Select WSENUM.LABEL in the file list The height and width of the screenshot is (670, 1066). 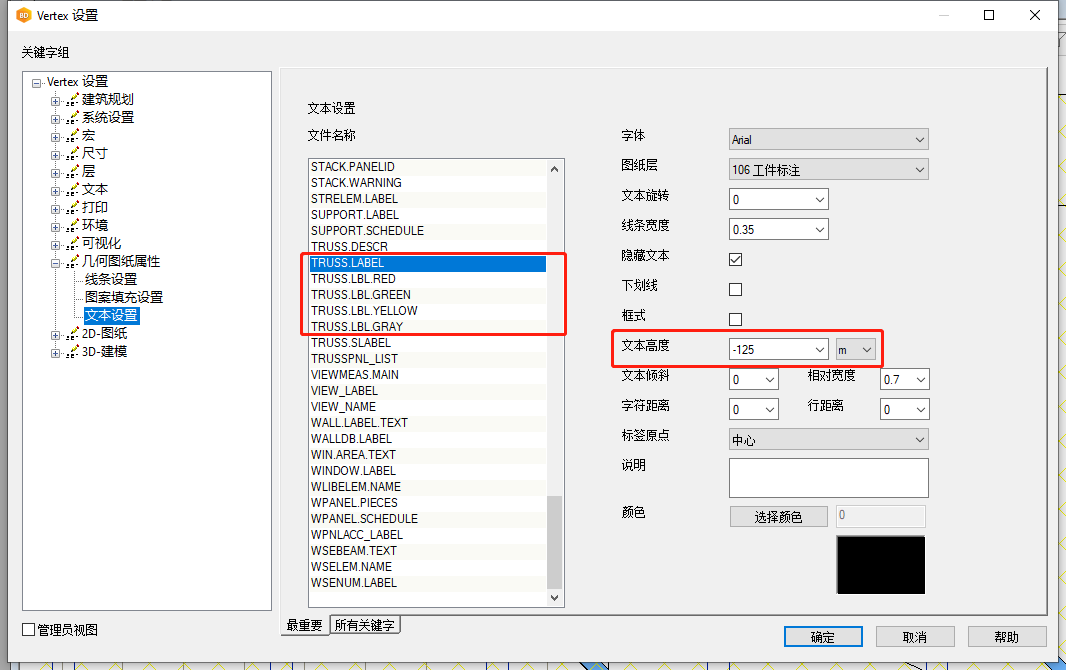pos(428,583)
